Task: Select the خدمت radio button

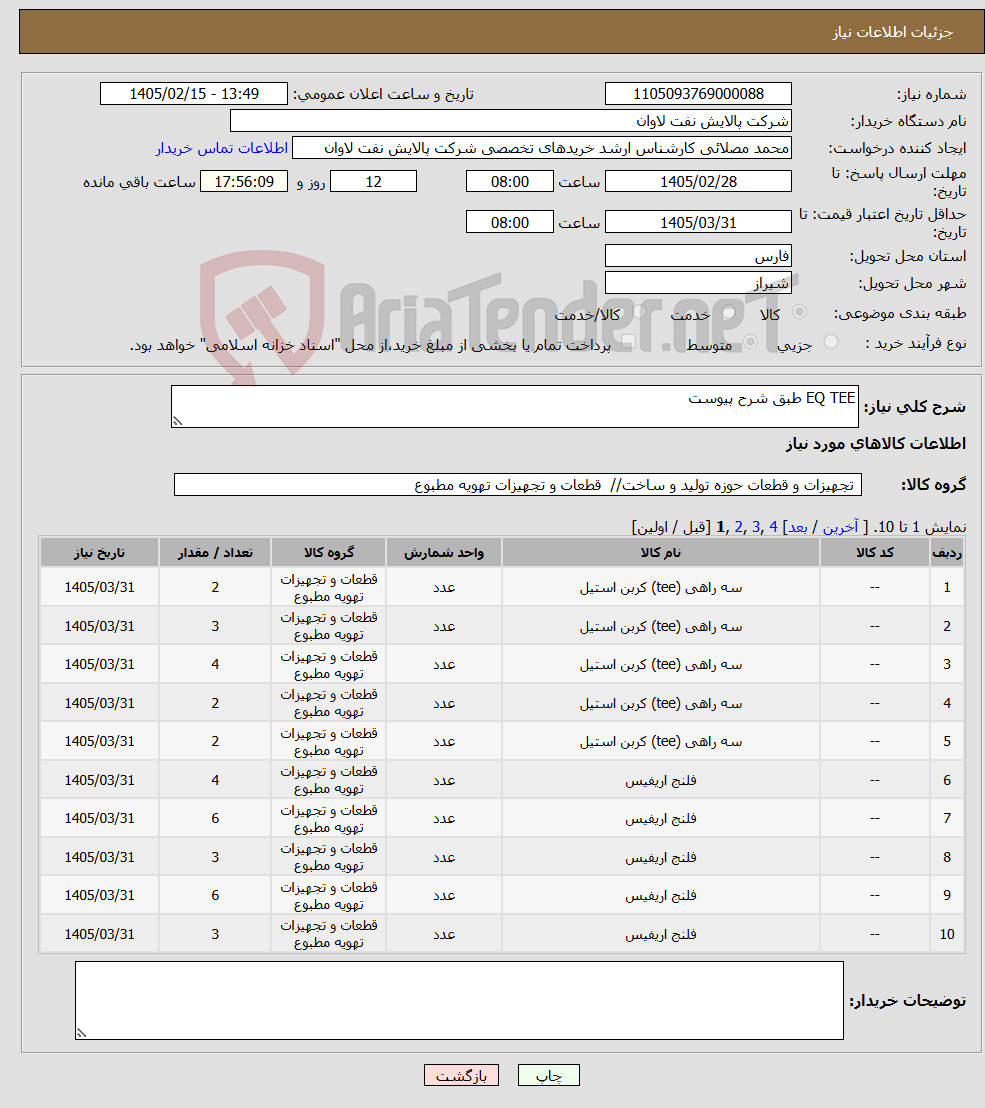Action: click(729, 312)
